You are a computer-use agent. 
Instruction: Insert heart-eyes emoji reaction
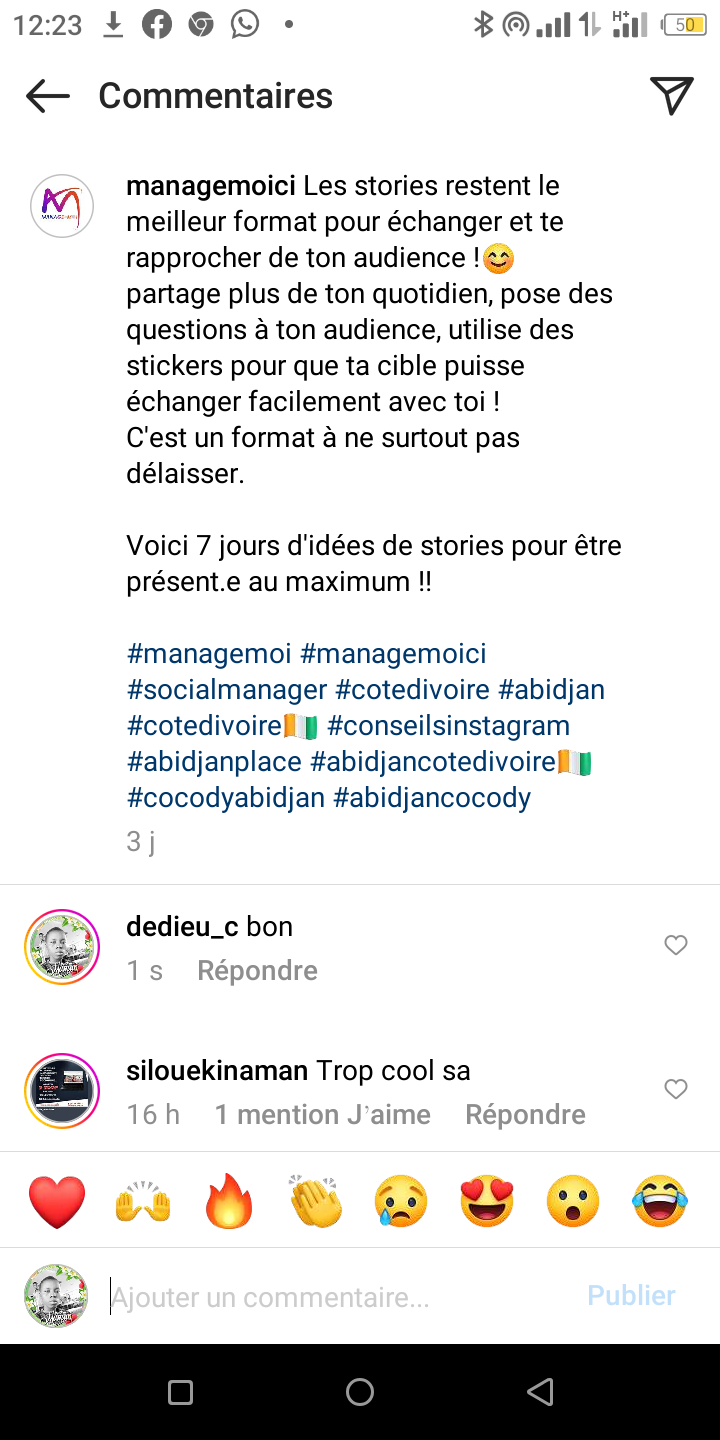pos(487,1201)
